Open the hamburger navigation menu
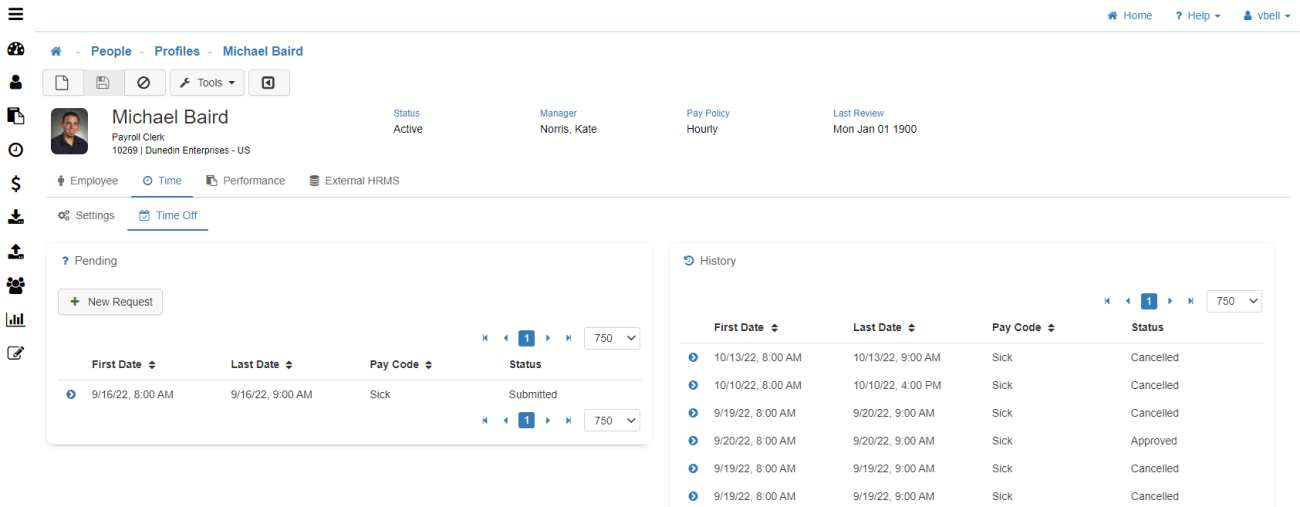1300x507 pixels. (15, 14)
